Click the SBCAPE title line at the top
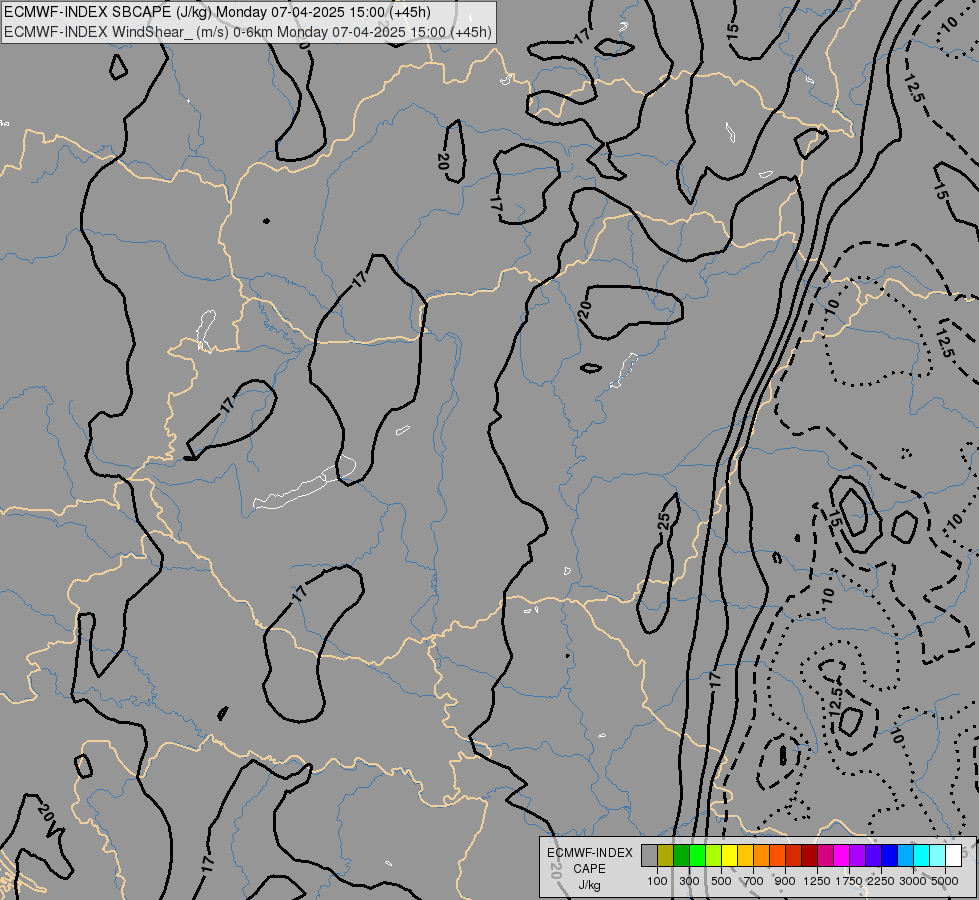Screen dimensions: 979x900 [217, 12]
